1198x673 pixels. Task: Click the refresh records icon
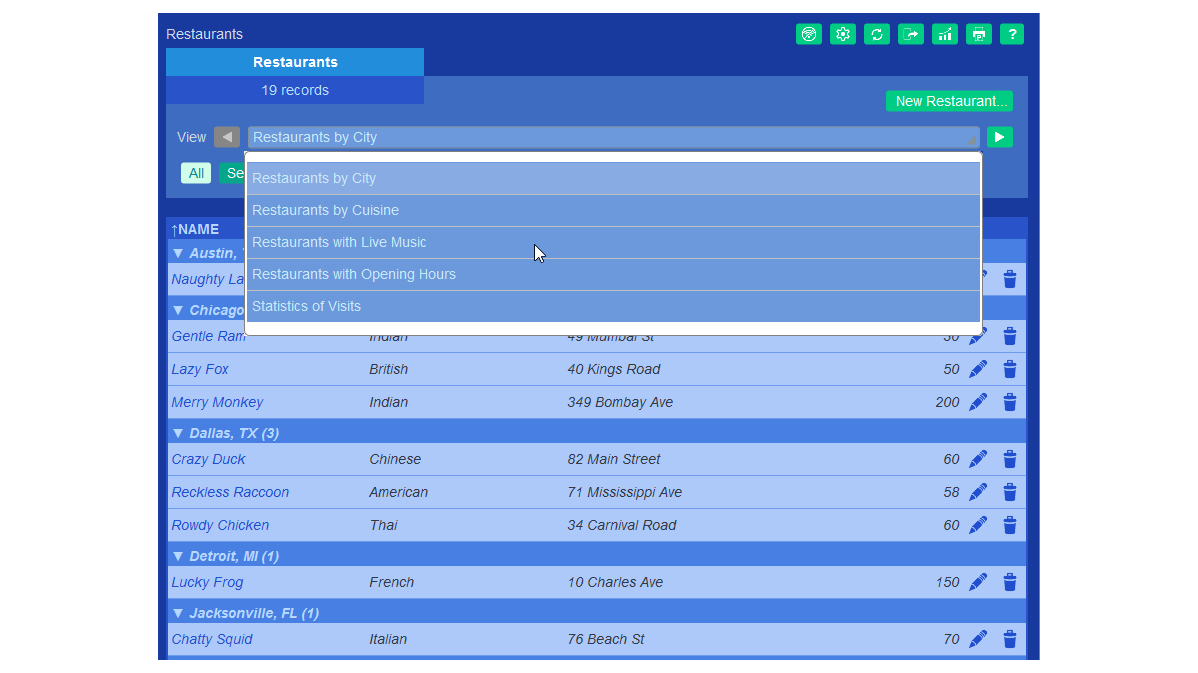point(877,34)
